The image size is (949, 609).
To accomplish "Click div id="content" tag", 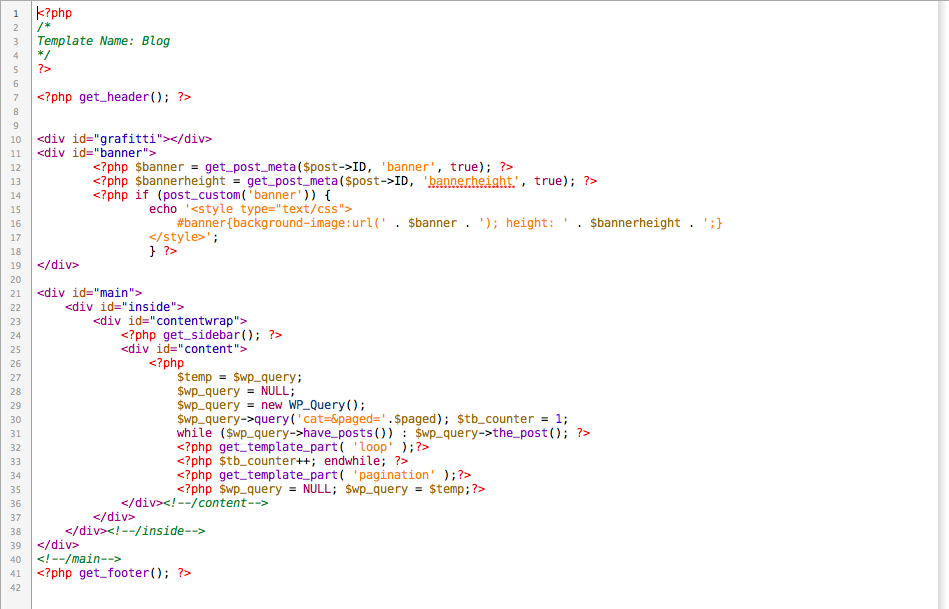I will pos(184,349).
